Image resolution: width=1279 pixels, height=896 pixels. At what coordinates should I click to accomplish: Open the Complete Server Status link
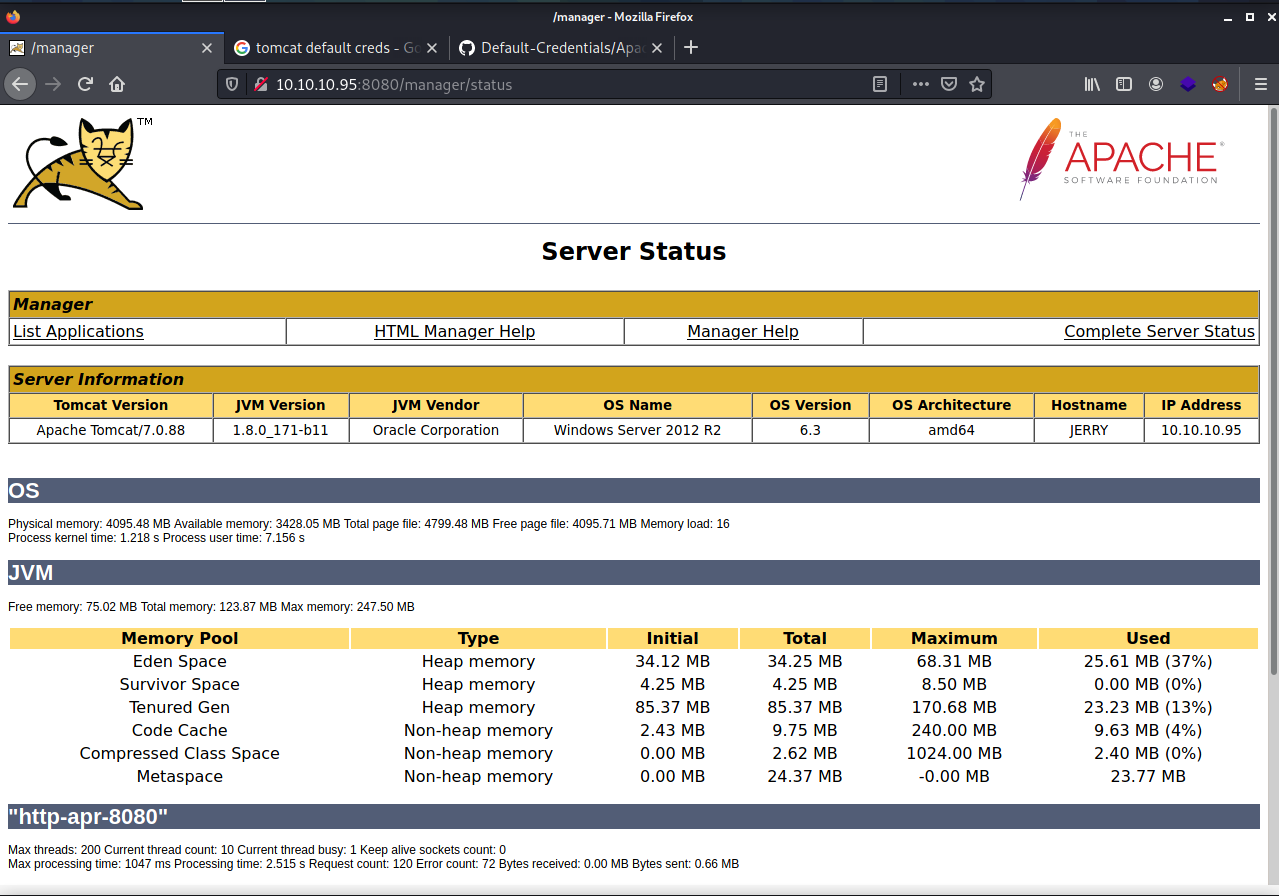[1159, 332]
